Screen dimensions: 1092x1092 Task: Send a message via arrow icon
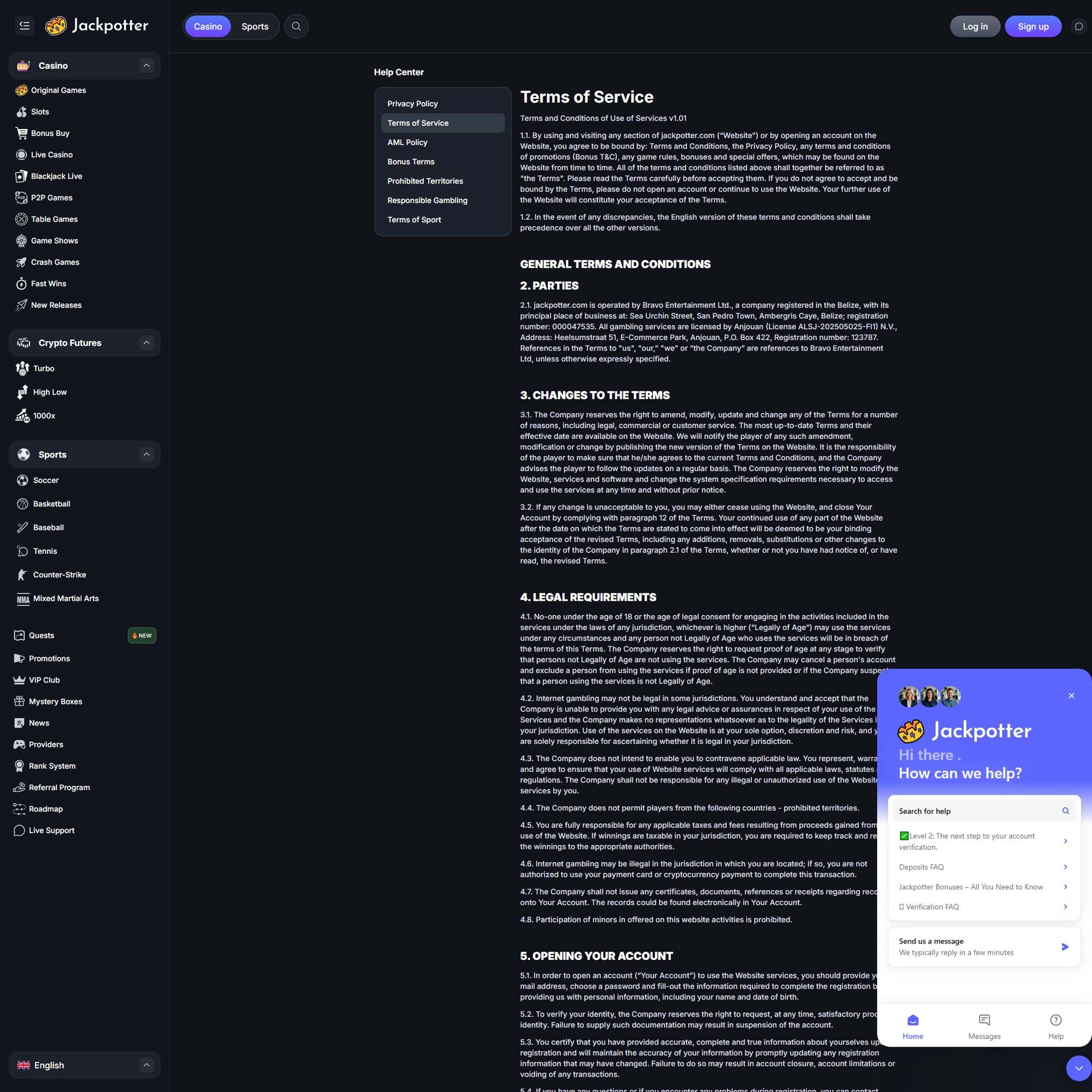tap(1065, 947)
